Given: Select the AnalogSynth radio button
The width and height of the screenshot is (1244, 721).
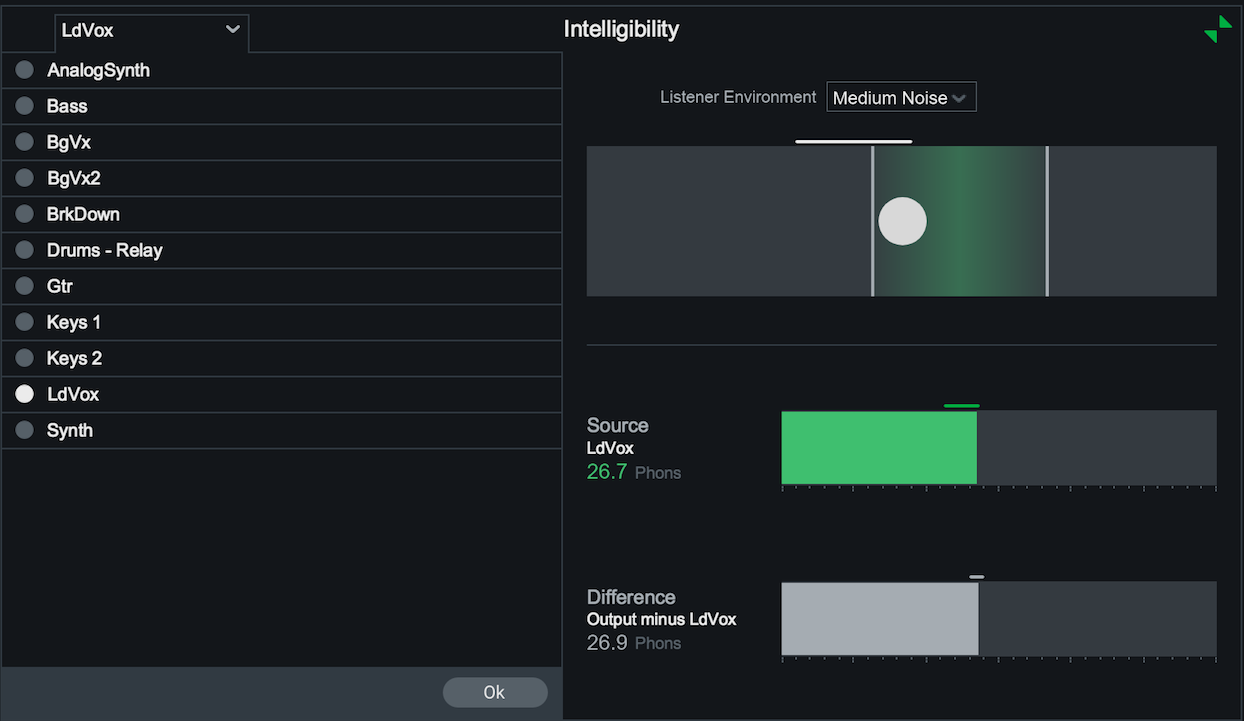Looking at the screenshot, I should (25, 70).
